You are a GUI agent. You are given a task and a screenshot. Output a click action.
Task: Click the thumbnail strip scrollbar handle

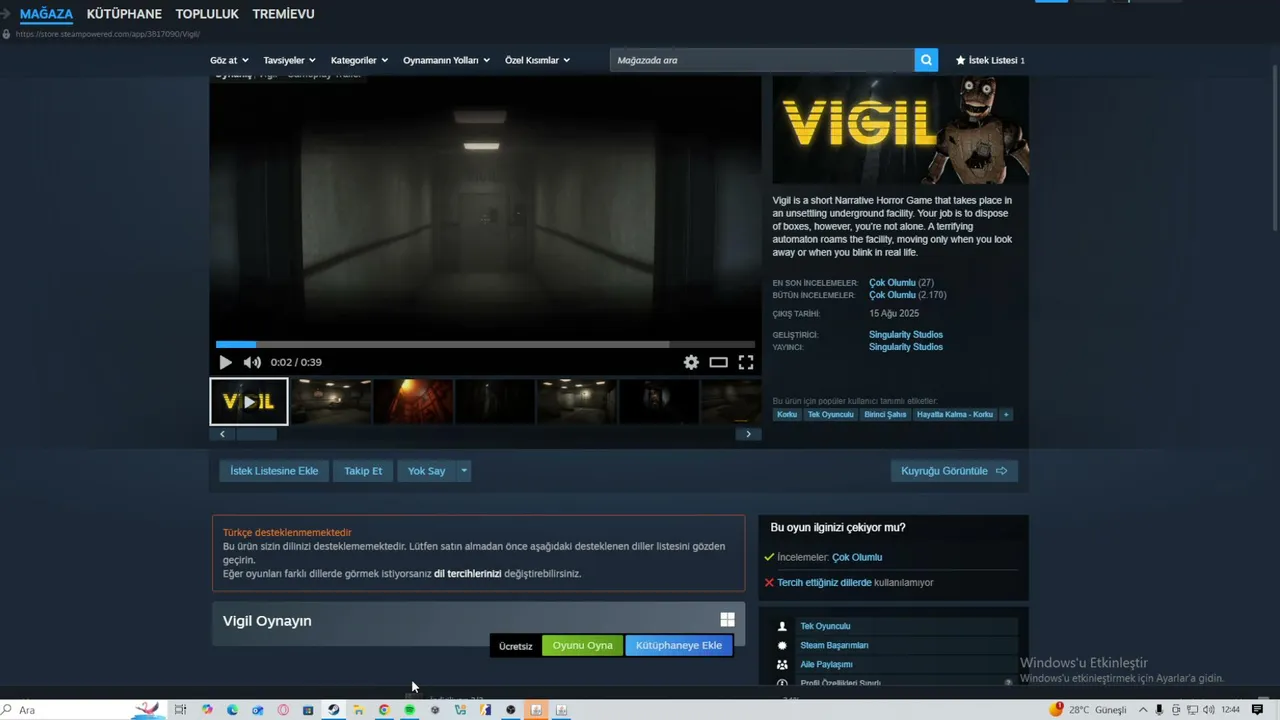point(256,434)
